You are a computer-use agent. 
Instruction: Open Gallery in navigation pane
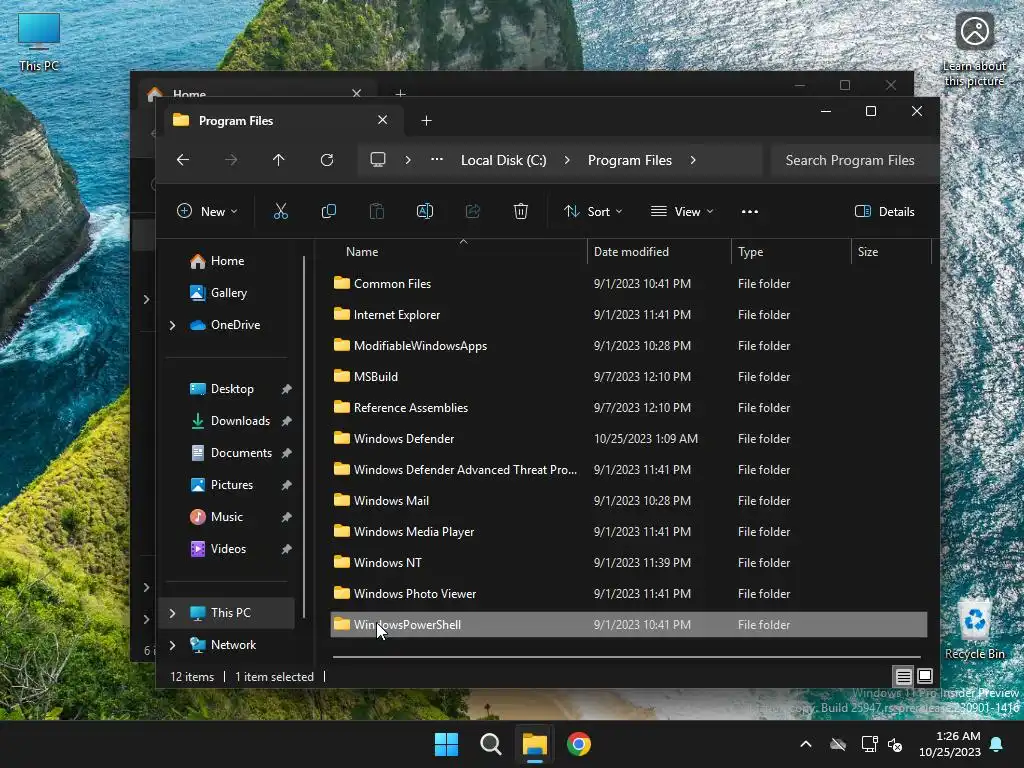(228, 293)
